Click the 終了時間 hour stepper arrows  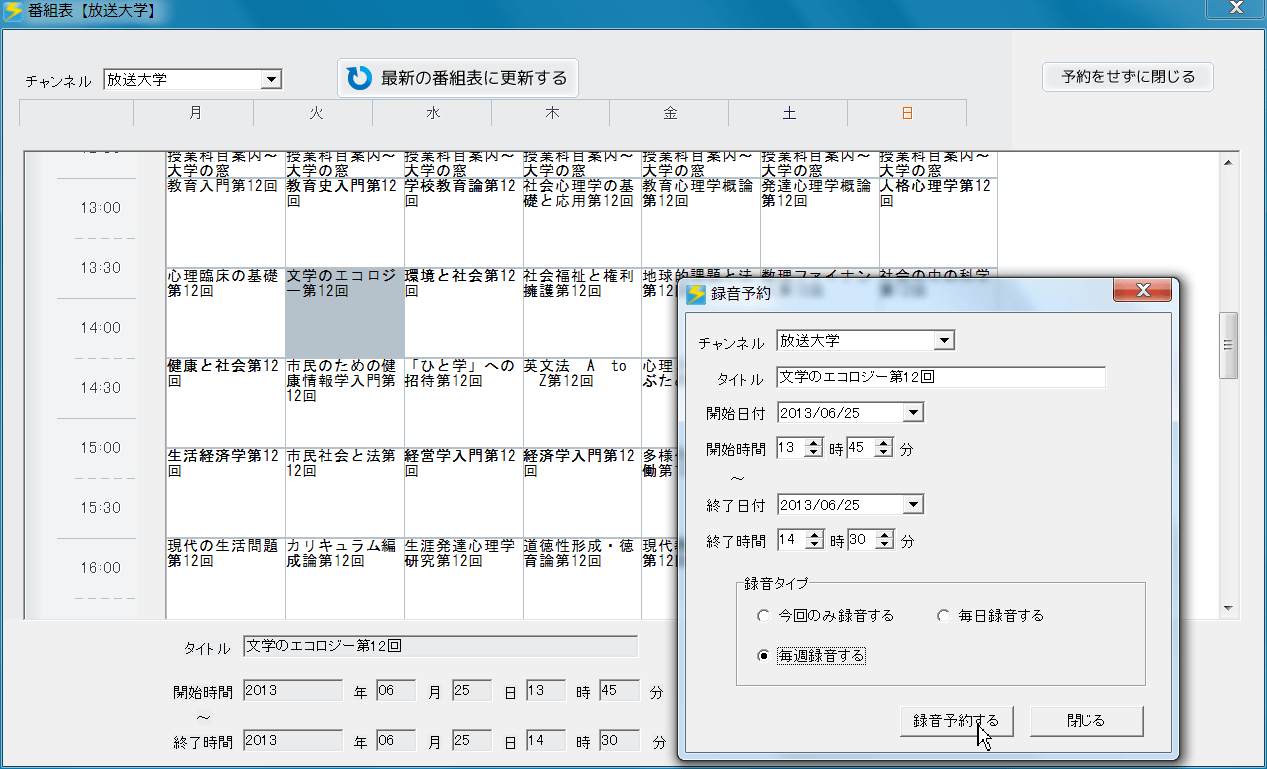(814, 541)
